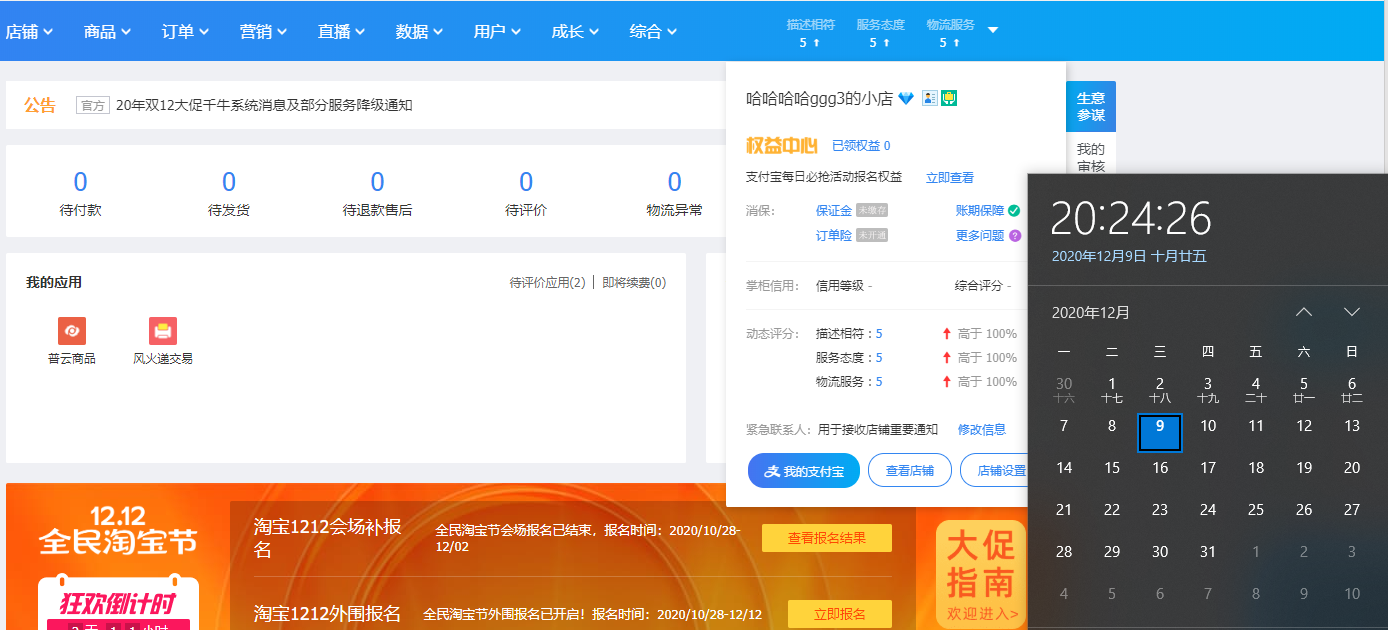
Task: Select December 9 in the calendar
Action: 1160,433
